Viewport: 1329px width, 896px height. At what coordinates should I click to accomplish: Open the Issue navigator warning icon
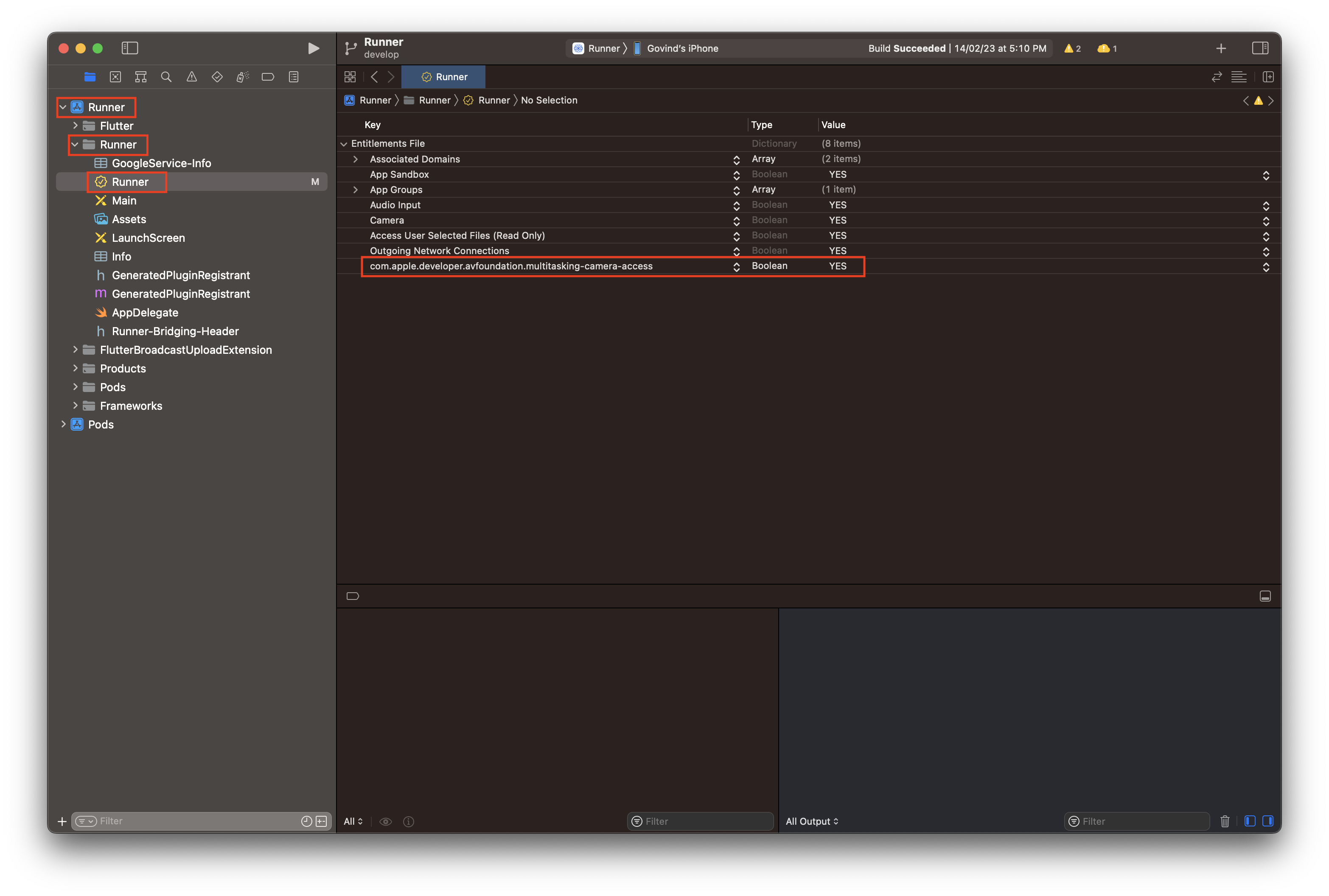[x=192, y=77]
